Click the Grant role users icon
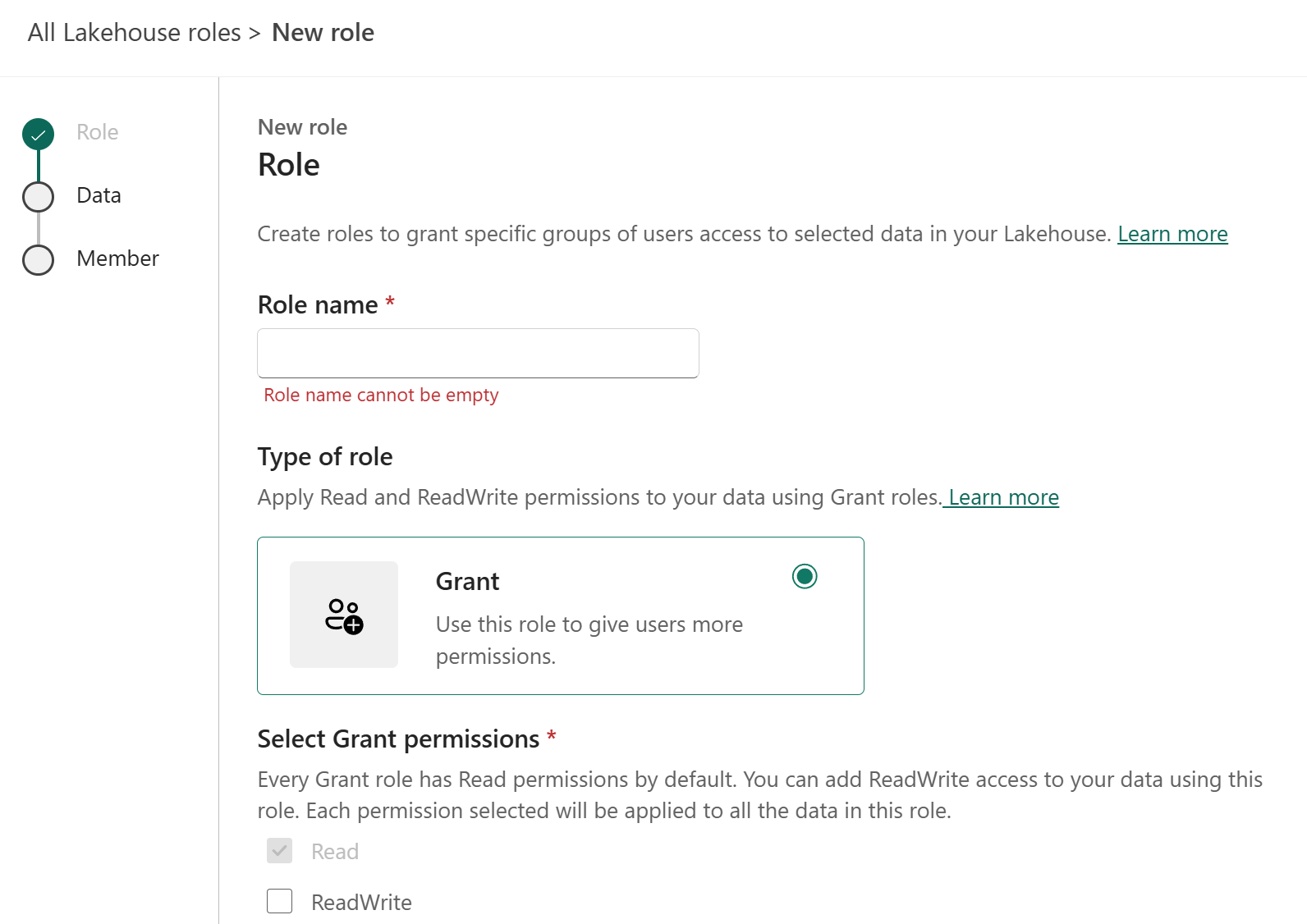This screenshot has width=1307, height=924. tap(344, 615)
